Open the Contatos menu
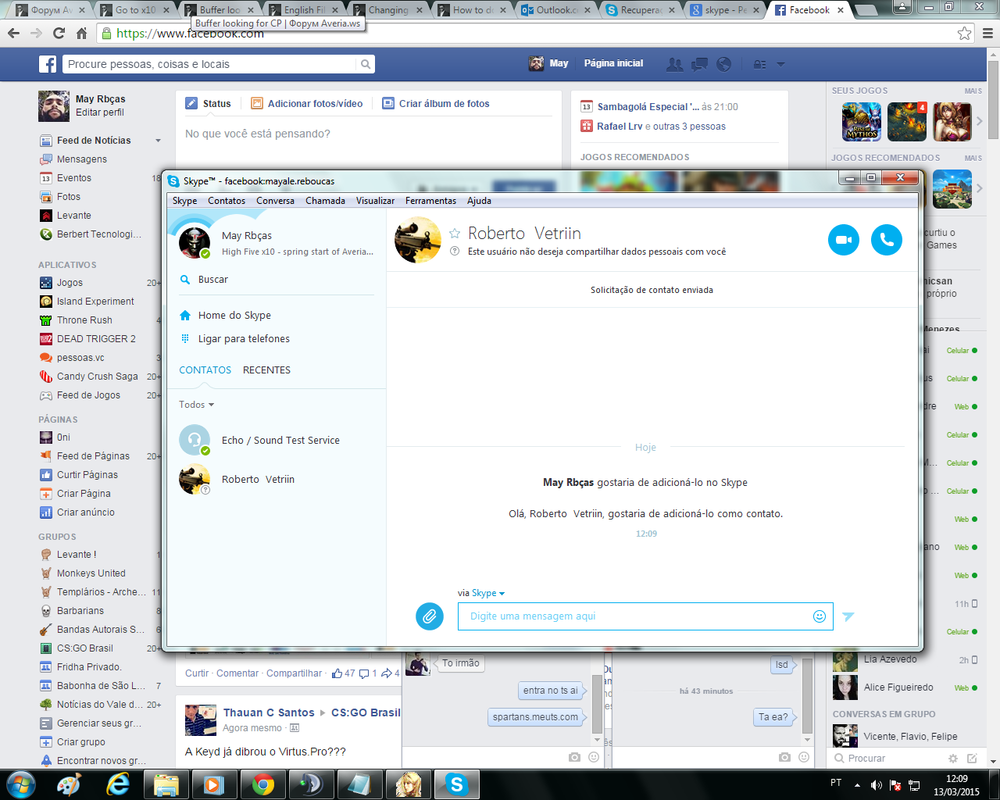Viewport: 1000px width, 800px height. tap(226, 201)
